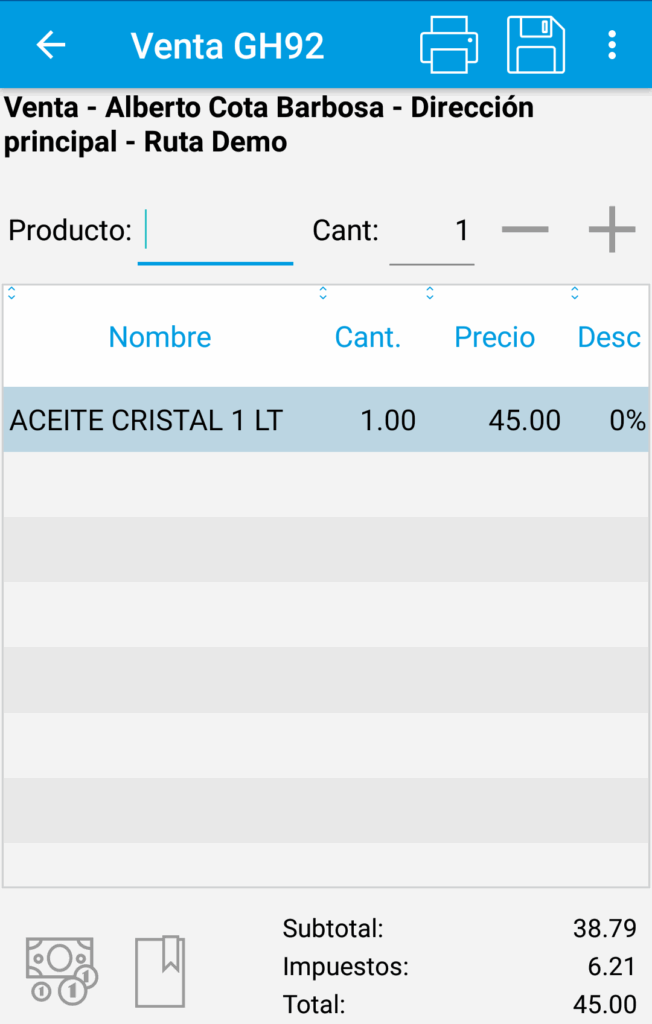Sort by the Cant. column header

pos(368,338)
